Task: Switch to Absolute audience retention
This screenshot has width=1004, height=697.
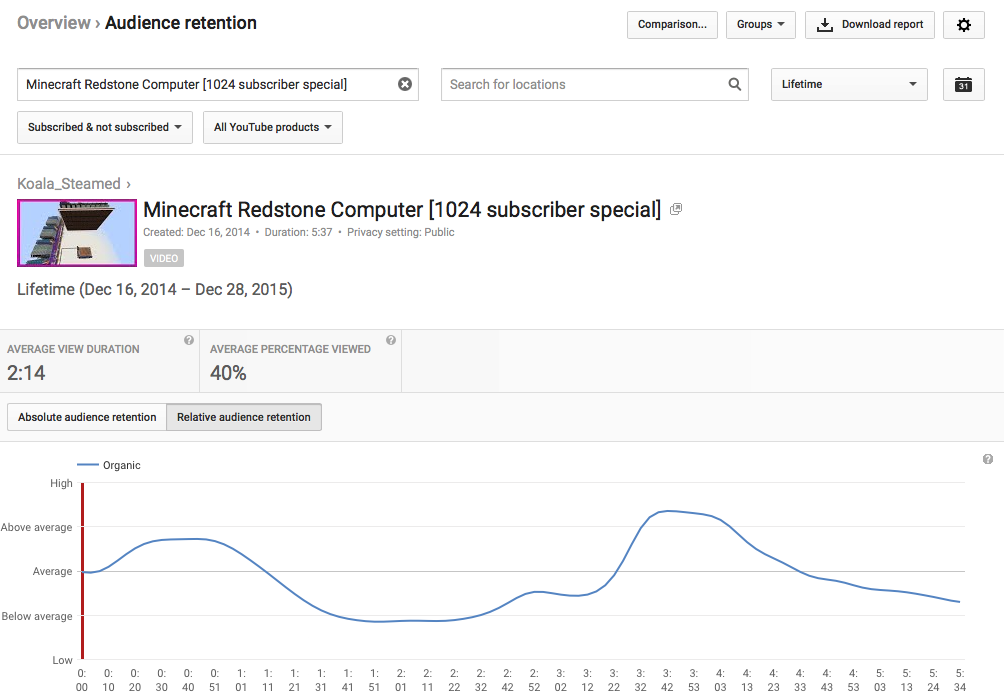Action: (87, 417)
